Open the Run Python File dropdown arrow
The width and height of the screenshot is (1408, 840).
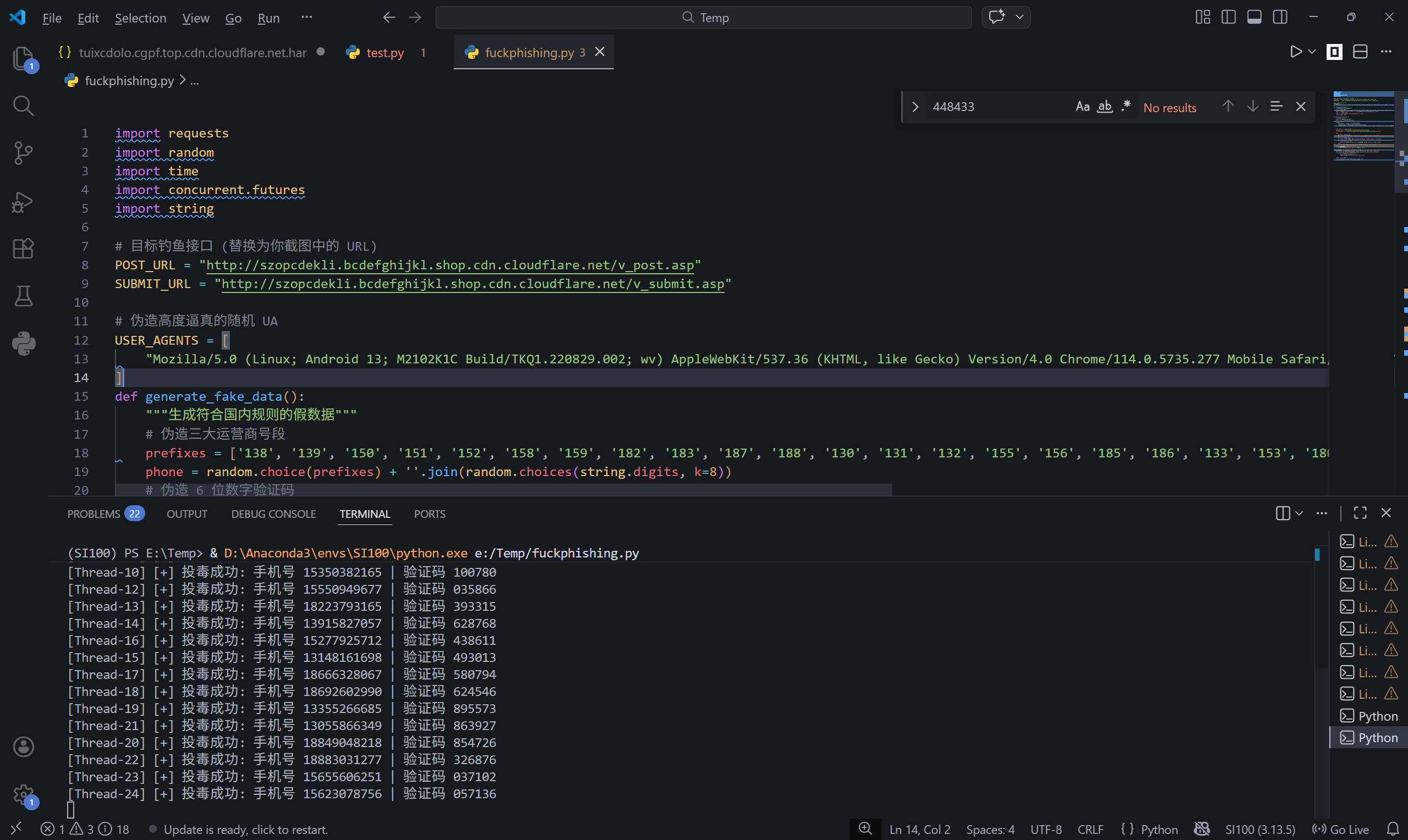(1312, 52)
